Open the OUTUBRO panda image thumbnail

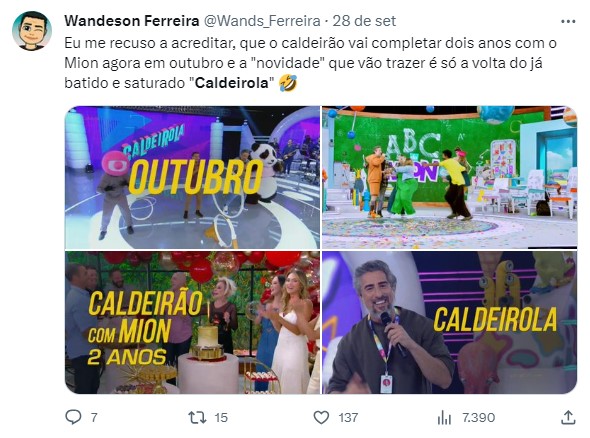[x=192, y=177]
